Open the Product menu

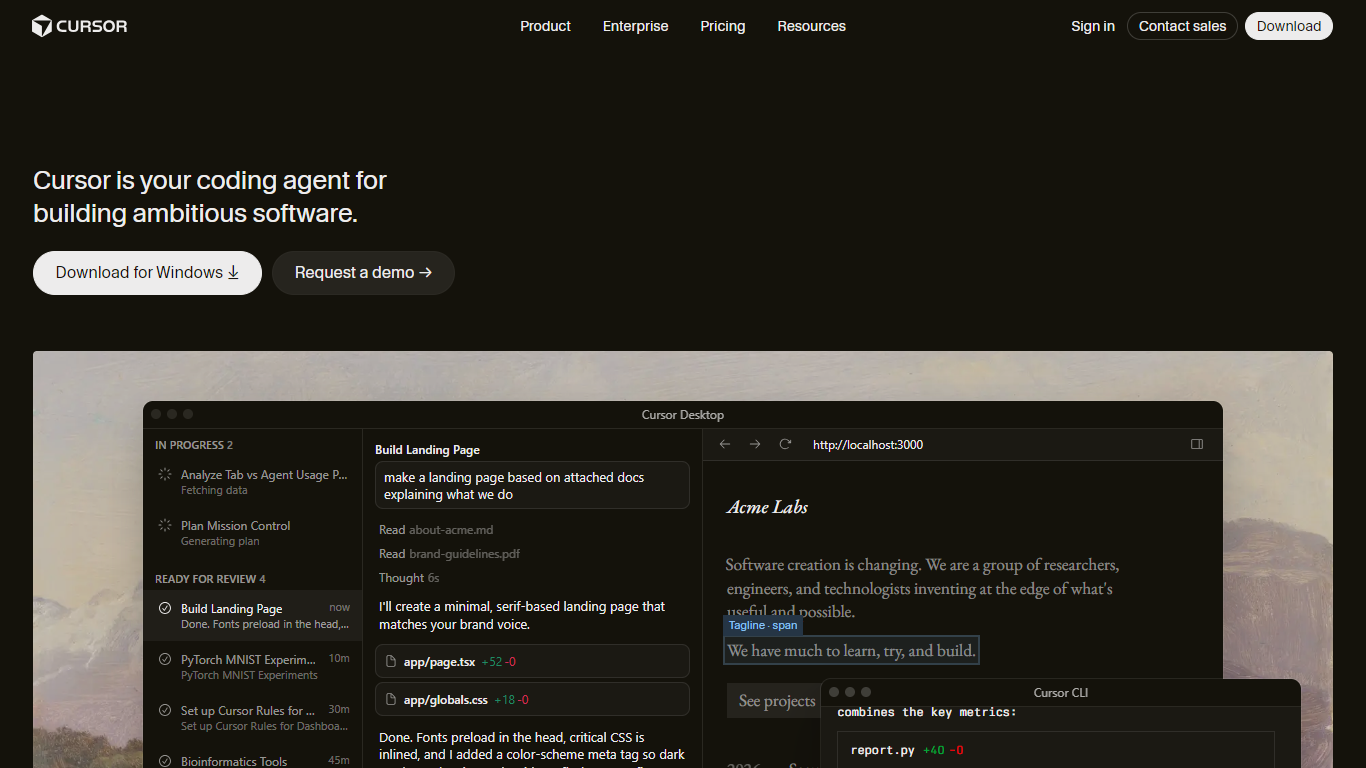[545, 26]
